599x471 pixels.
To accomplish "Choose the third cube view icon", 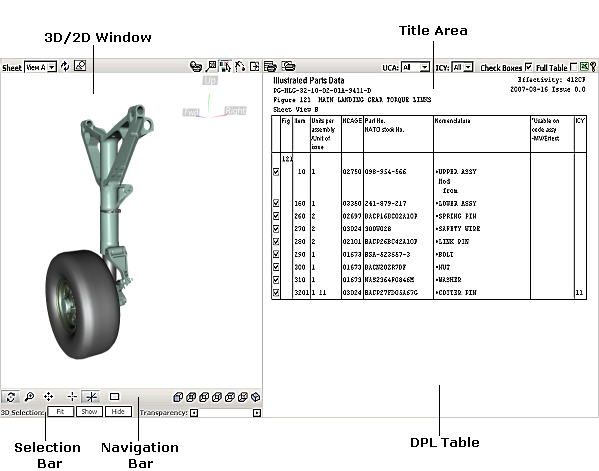I will click(x=204, y=397).
